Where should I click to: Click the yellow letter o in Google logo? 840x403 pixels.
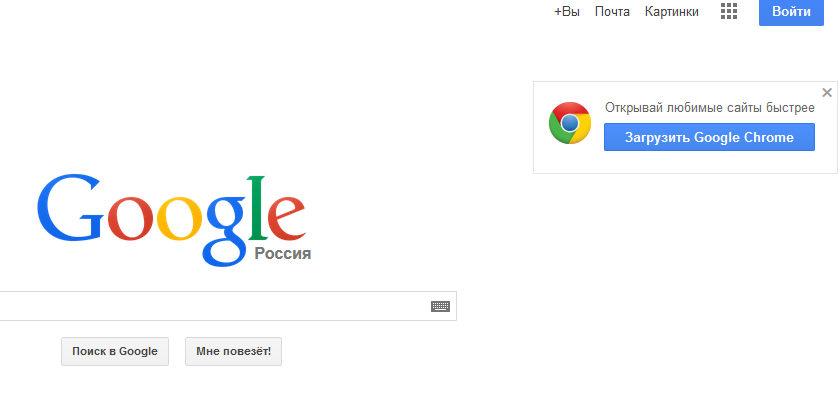(x=179, y=219)
